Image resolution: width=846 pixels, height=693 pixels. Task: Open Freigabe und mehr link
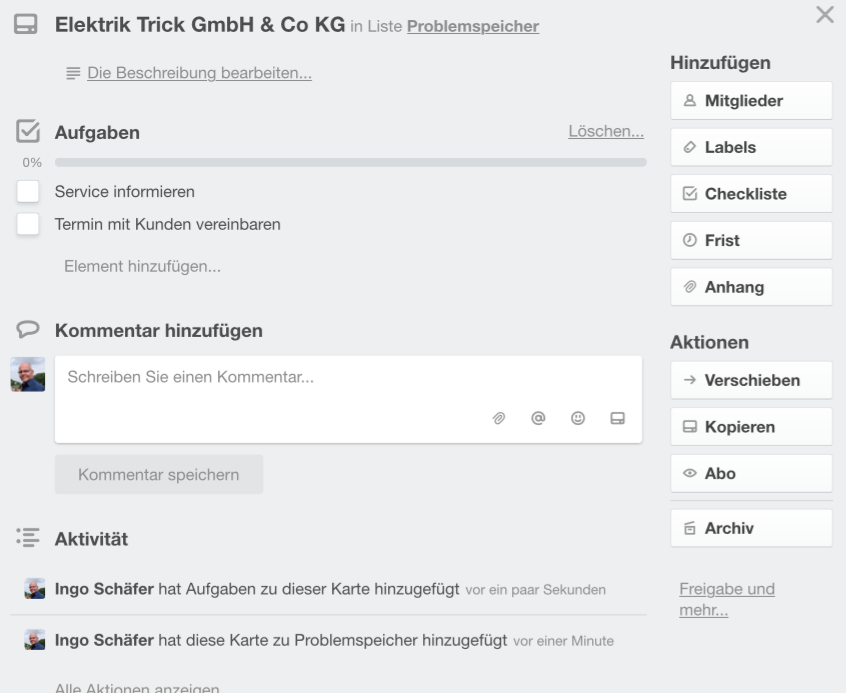pyautogui.click(x=727, y=599)
